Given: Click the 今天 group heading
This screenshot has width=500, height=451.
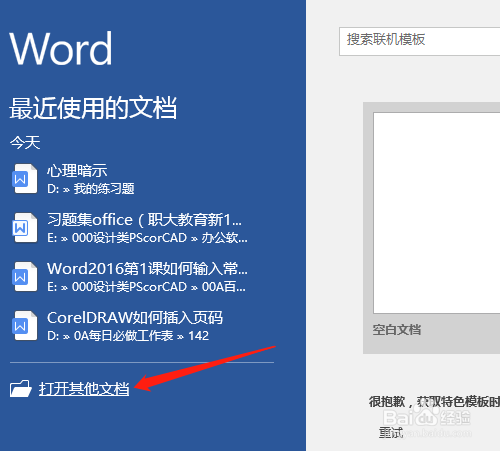Looking at the screenshot, I should (x=25, y=143).
